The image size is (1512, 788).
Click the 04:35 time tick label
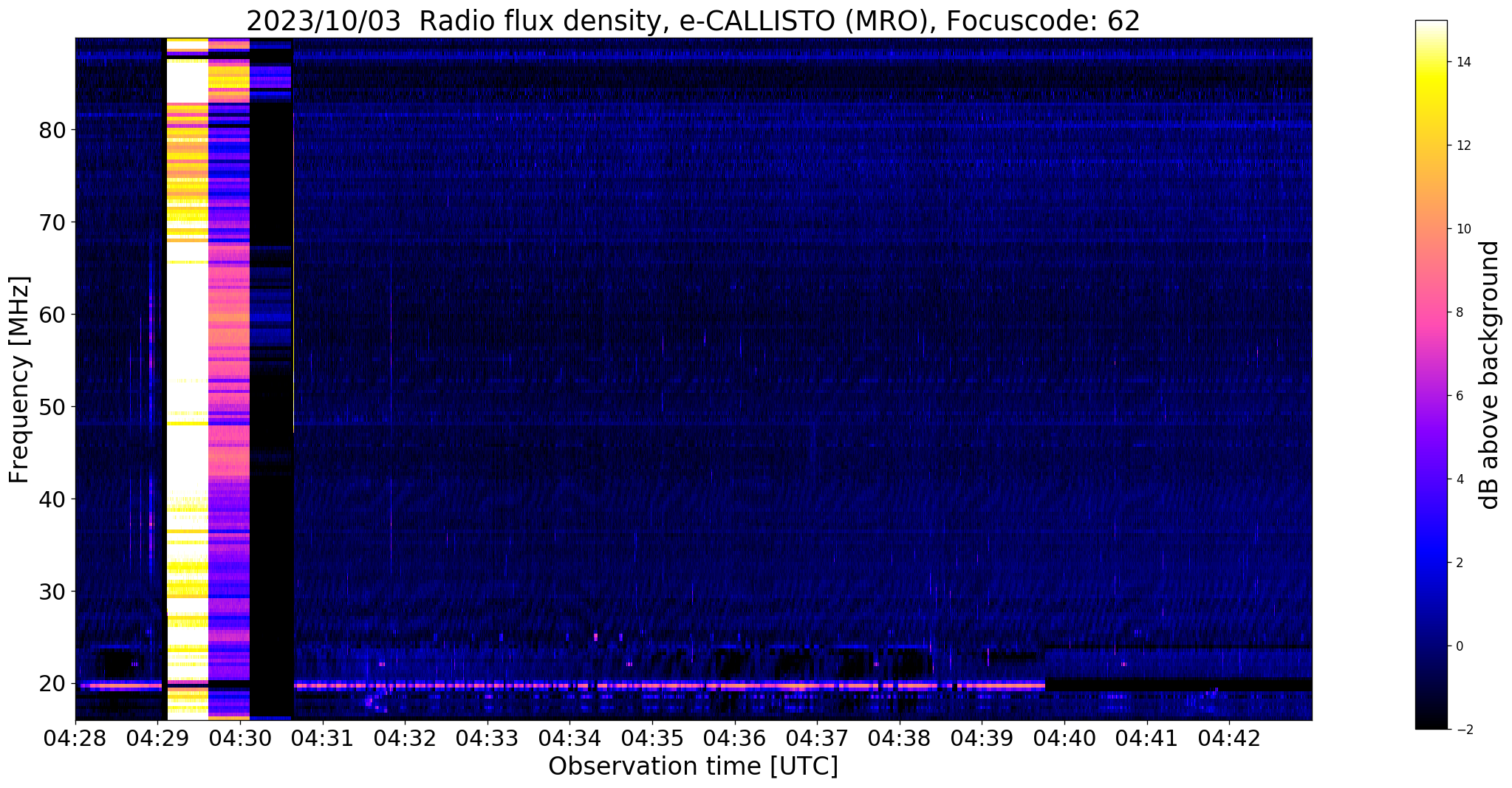(x=652, y=739)
